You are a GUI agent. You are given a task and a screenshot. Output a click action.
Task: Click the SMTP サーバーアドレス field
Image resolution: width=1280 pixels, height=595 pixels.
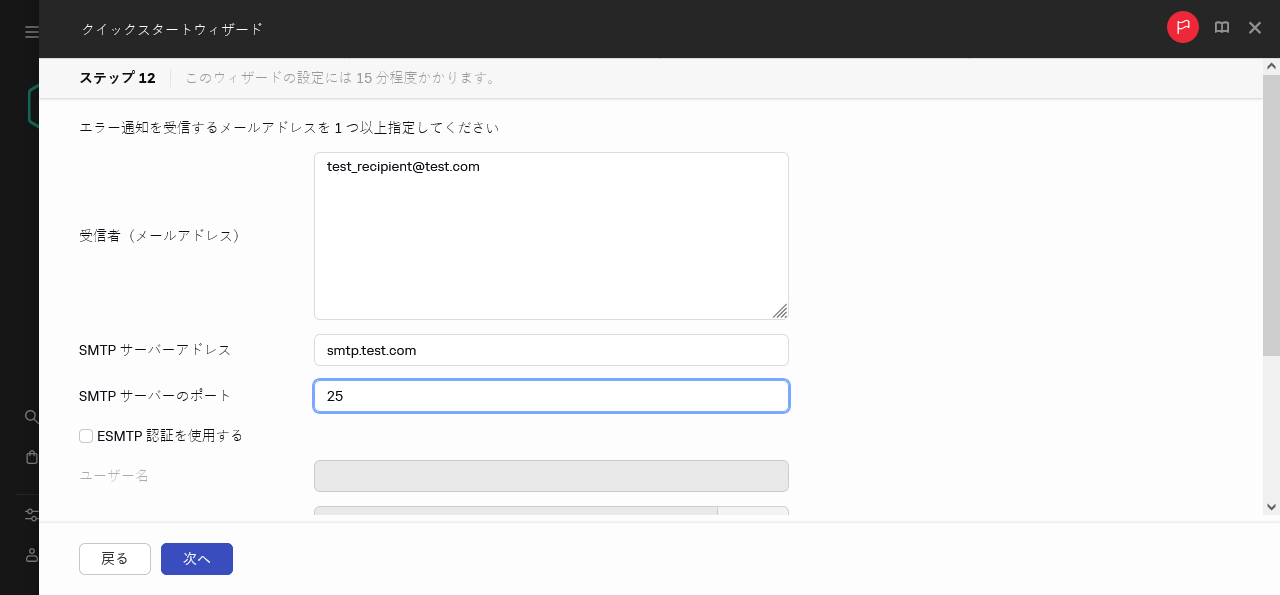(x=551, y=350)
